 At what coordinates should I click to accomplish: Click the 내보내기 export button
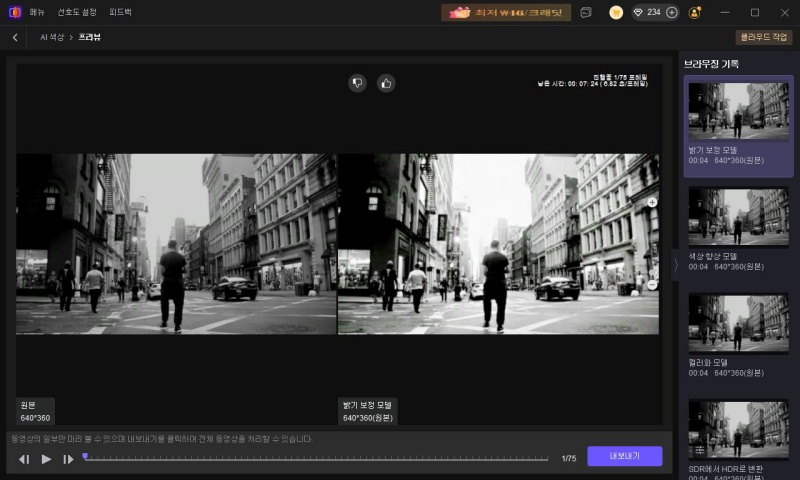coord(624,456)
